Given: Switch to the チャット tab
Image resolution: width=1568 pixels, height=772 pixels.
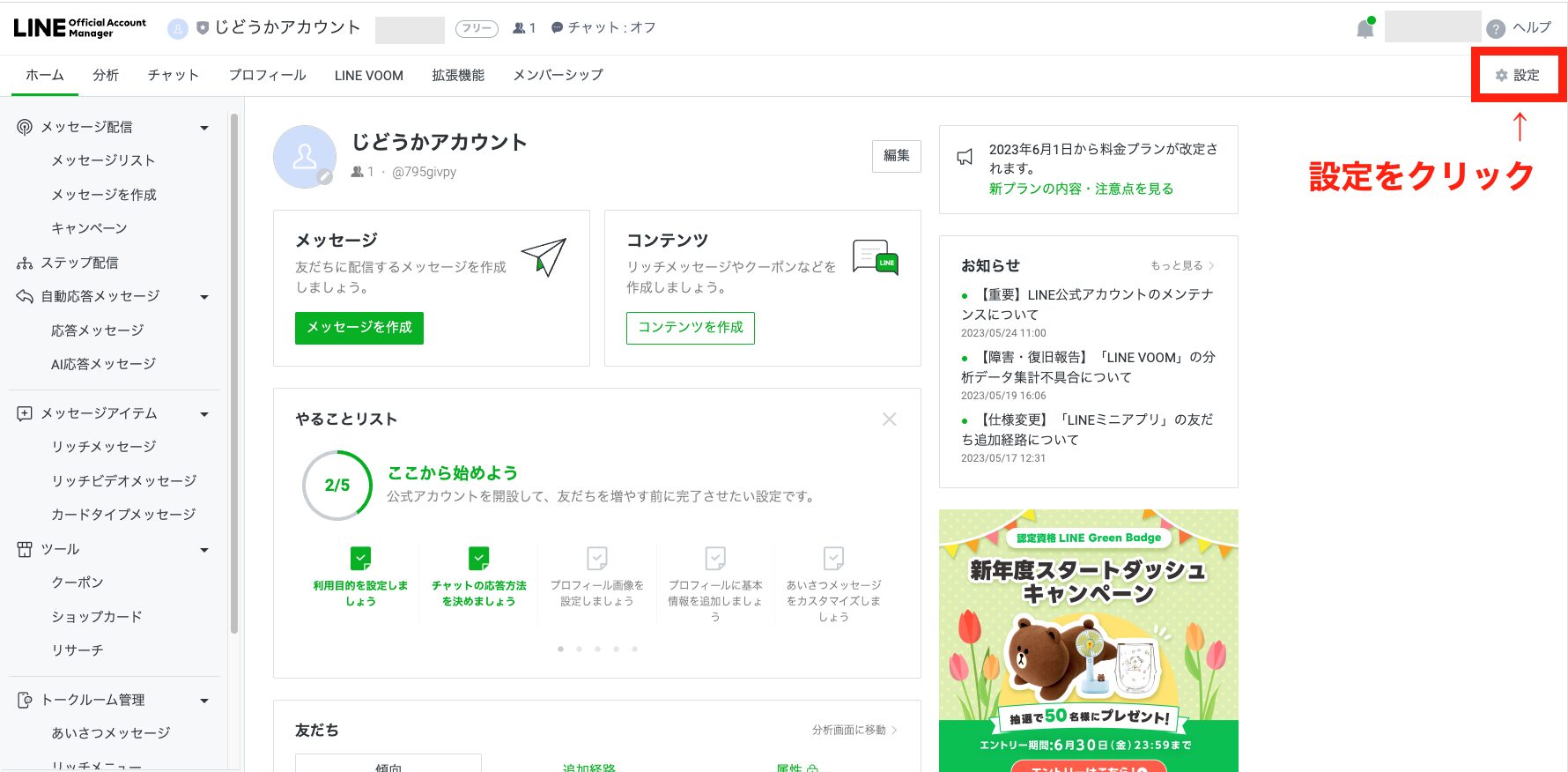Looking at the screenshot, I should pos(174,75).
